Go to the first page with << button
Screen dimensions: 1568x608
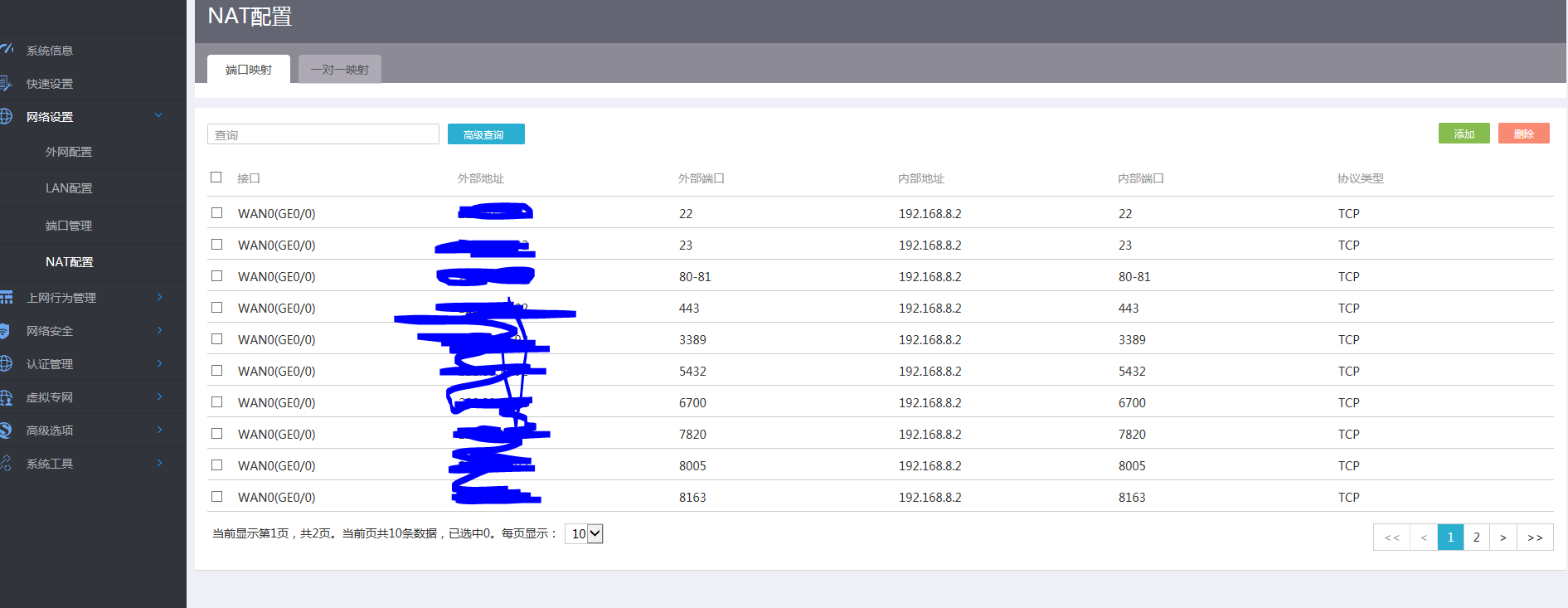click(x=1392, y=537)
